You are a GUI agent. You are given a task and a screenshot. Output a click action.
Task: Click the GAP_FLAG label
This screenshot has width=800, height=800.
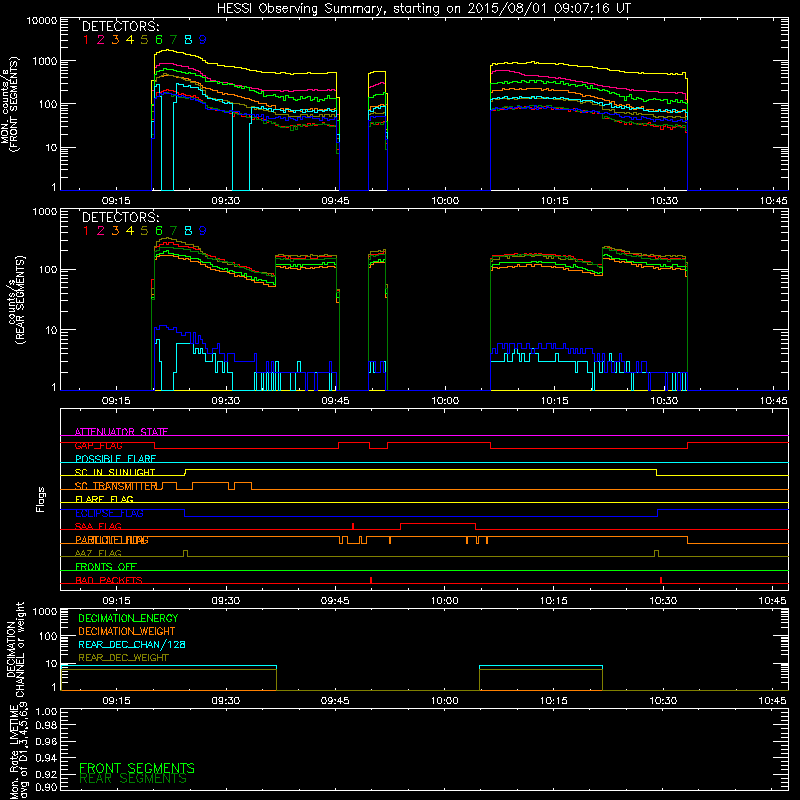(98, 445)
